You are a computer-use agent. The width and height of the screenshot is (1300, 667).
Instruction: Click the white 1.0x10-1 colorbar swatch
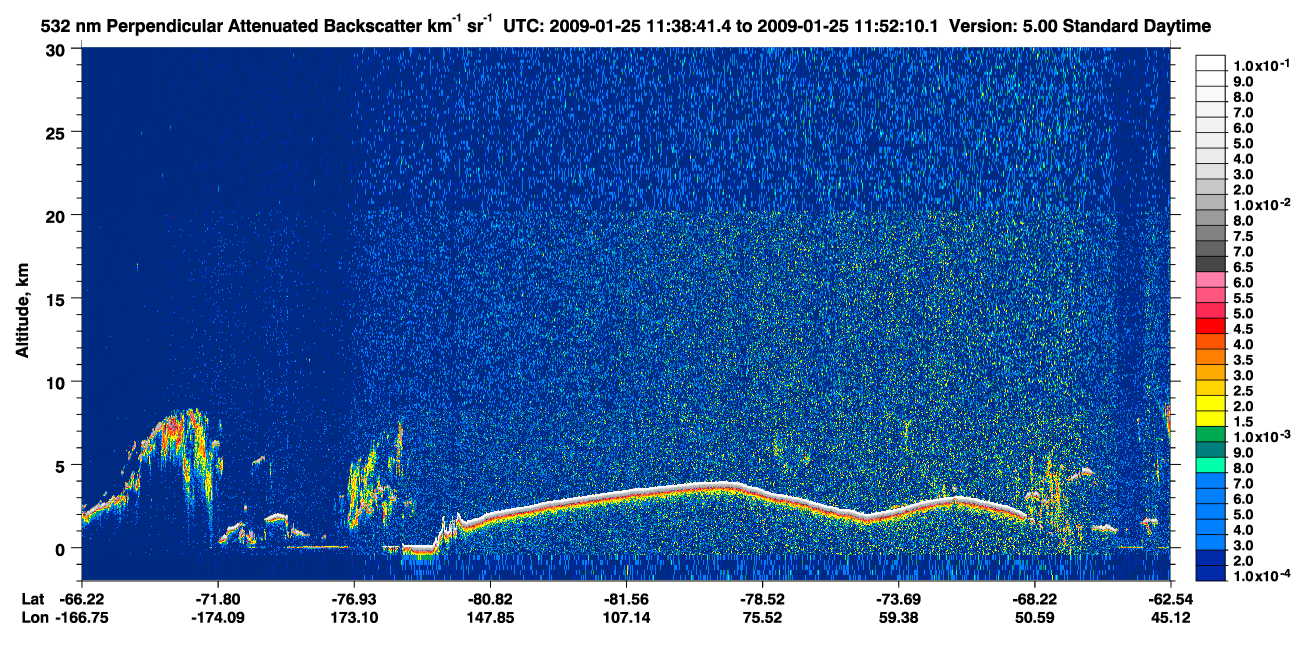(1211, 63)
